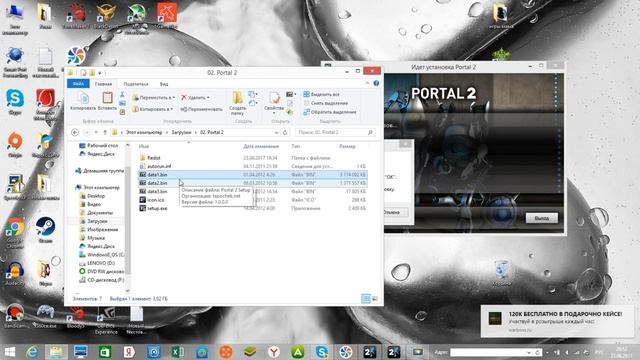640x360 pixels.
Task: Switch to the Главная ribbon tab
Action: click(x=103, y=84)
